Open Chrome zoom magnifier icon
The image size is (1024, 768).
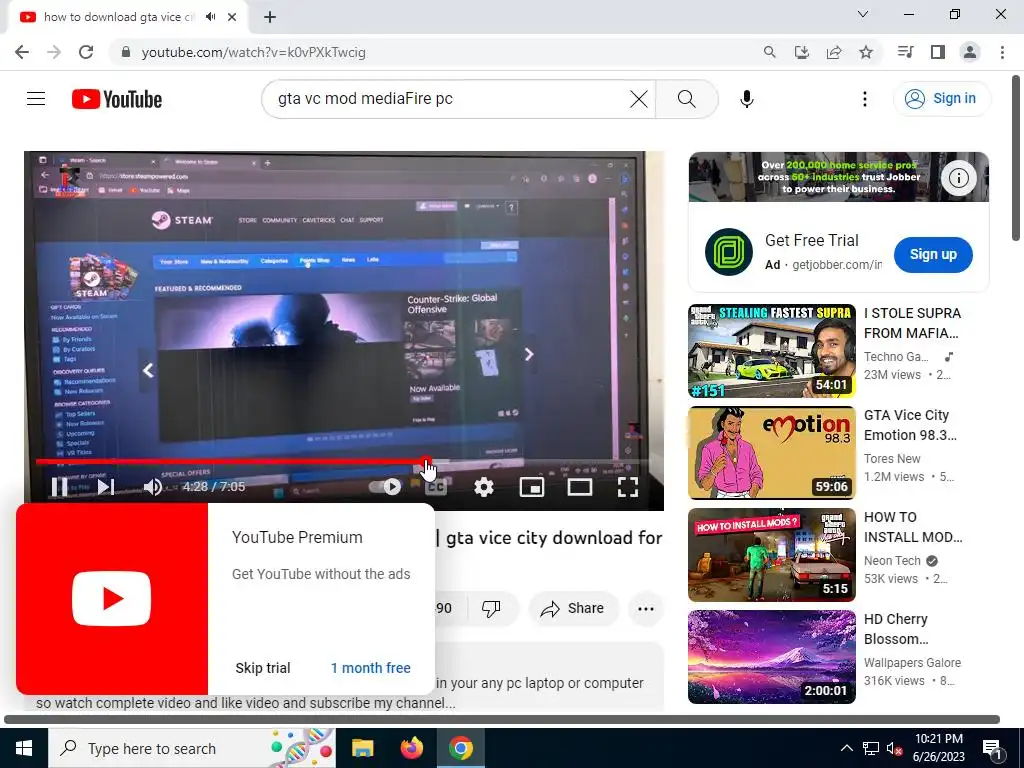[770, 52]
